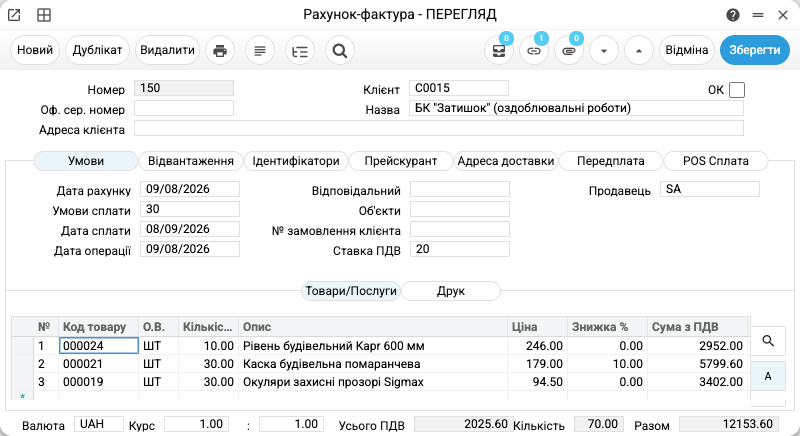Open record in new window icon
The image size is (800, 436).
[14, 15]
